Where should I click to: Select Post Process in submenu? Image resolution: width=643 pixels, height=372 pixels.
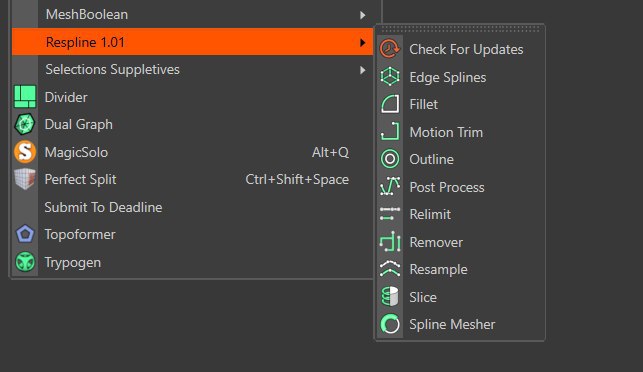click(461, 187)
